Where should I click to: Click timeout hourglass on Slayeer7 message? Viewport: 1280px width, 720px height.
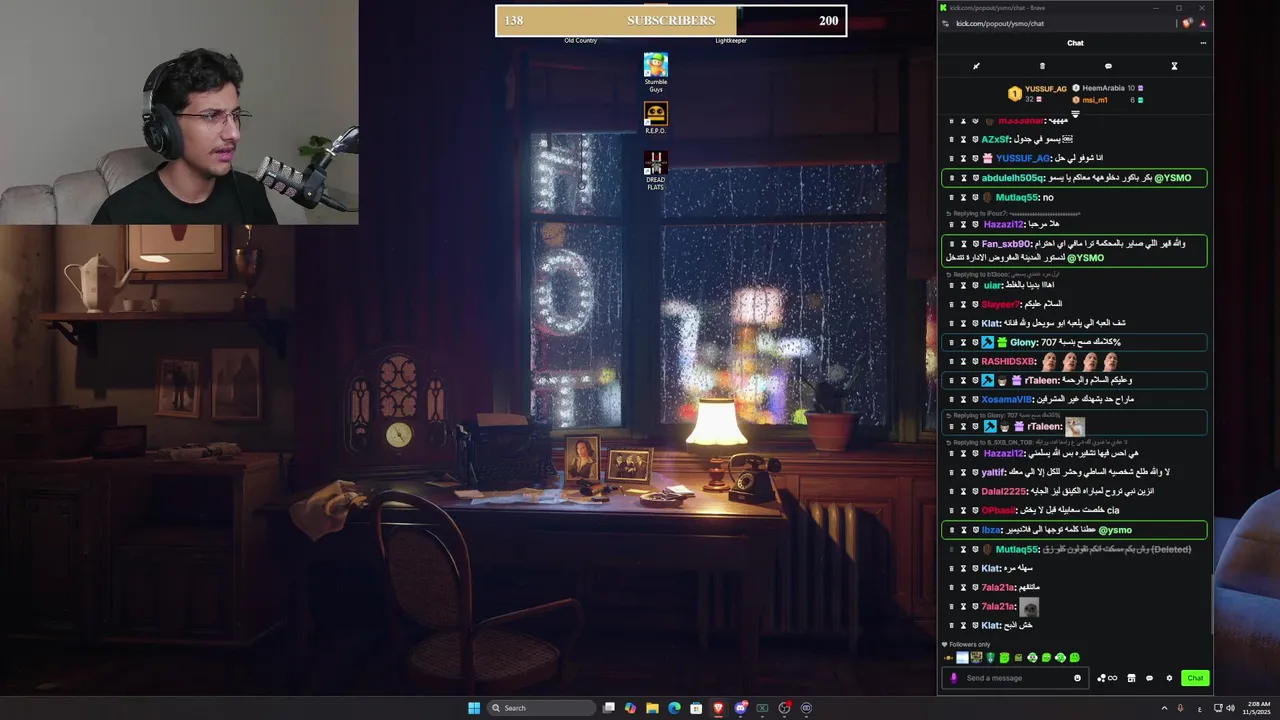[963, 304]
